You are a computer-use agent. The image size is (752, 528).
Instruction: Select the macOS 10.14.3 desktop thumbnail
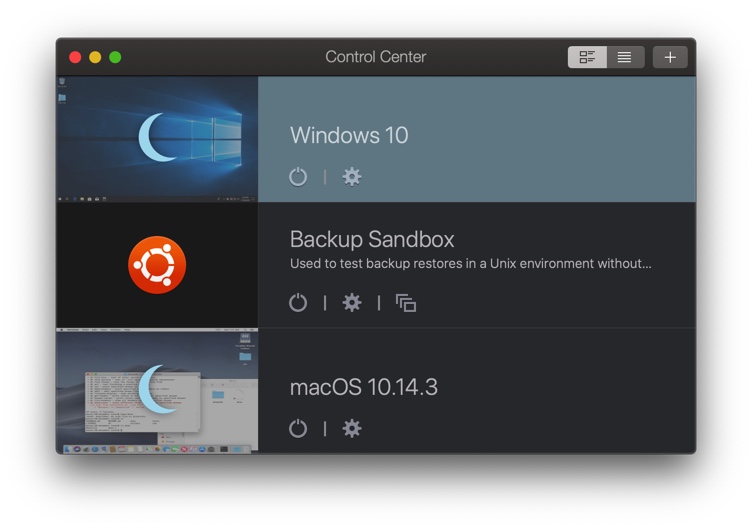[157, 390]
